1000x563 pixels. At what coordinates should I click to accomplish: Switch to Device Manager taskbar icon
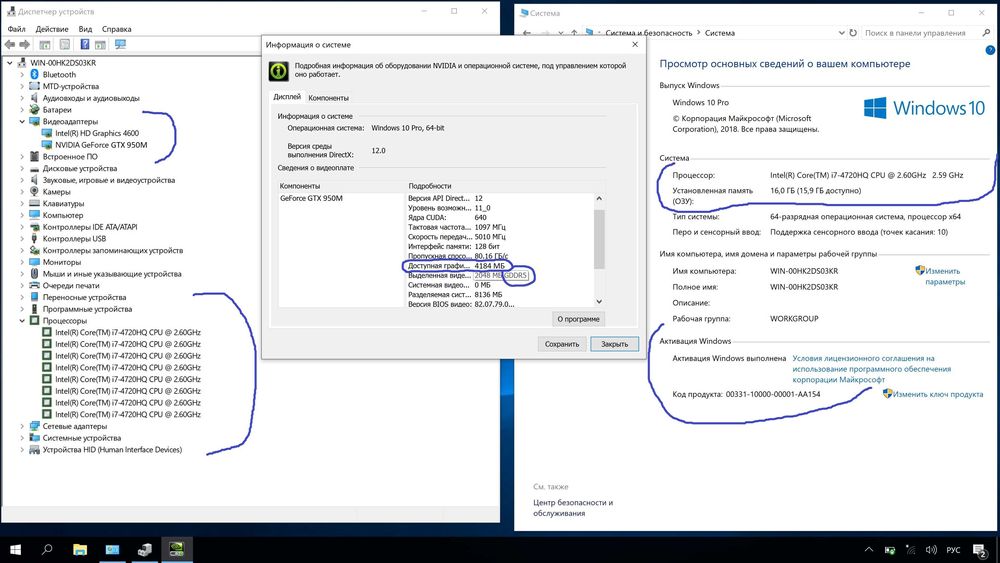[145, 550]
